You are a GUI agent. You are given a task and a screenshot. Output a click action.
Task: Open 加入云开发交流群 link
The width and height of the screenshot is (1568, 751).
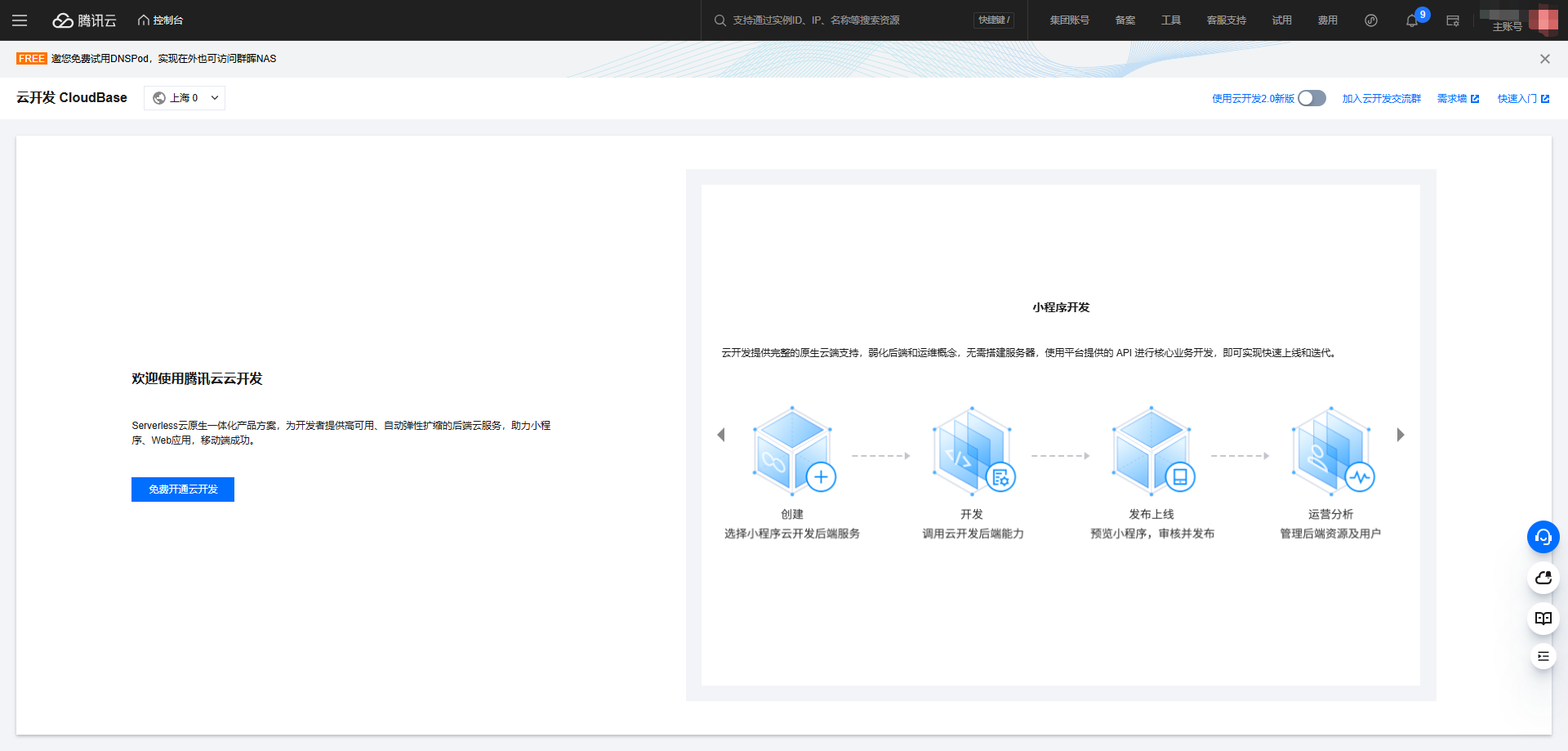1382,99
